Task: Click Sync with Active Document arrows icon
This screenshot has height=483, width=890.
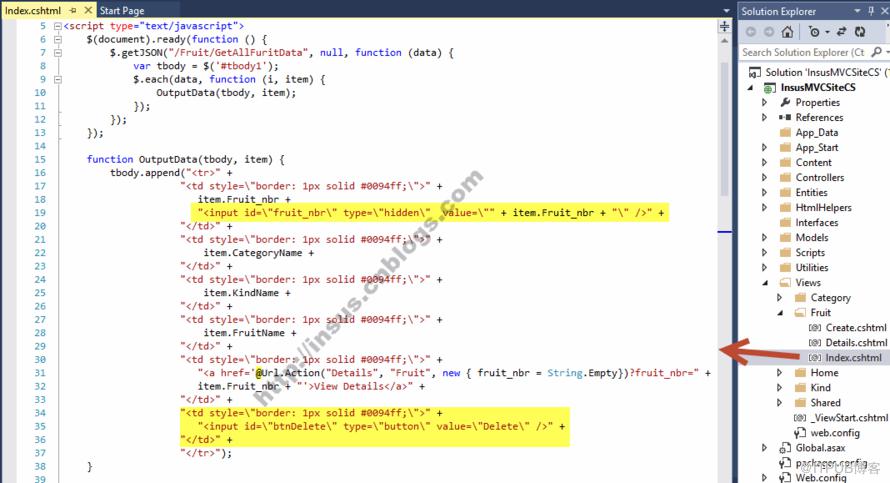Action: [x=842, y=32]
